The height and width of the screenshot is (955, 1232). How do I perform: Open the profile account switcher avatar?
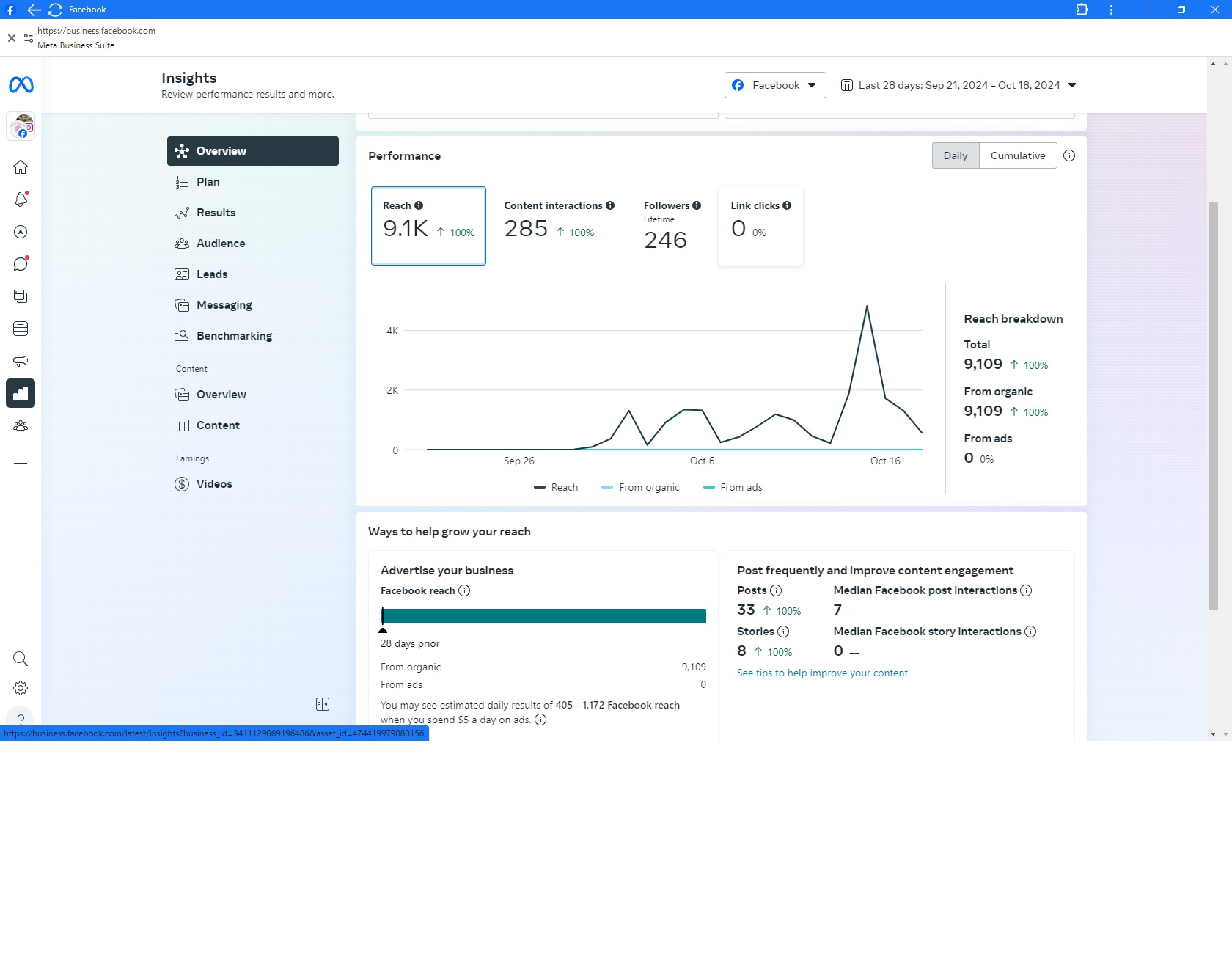[x=21, y=127]
